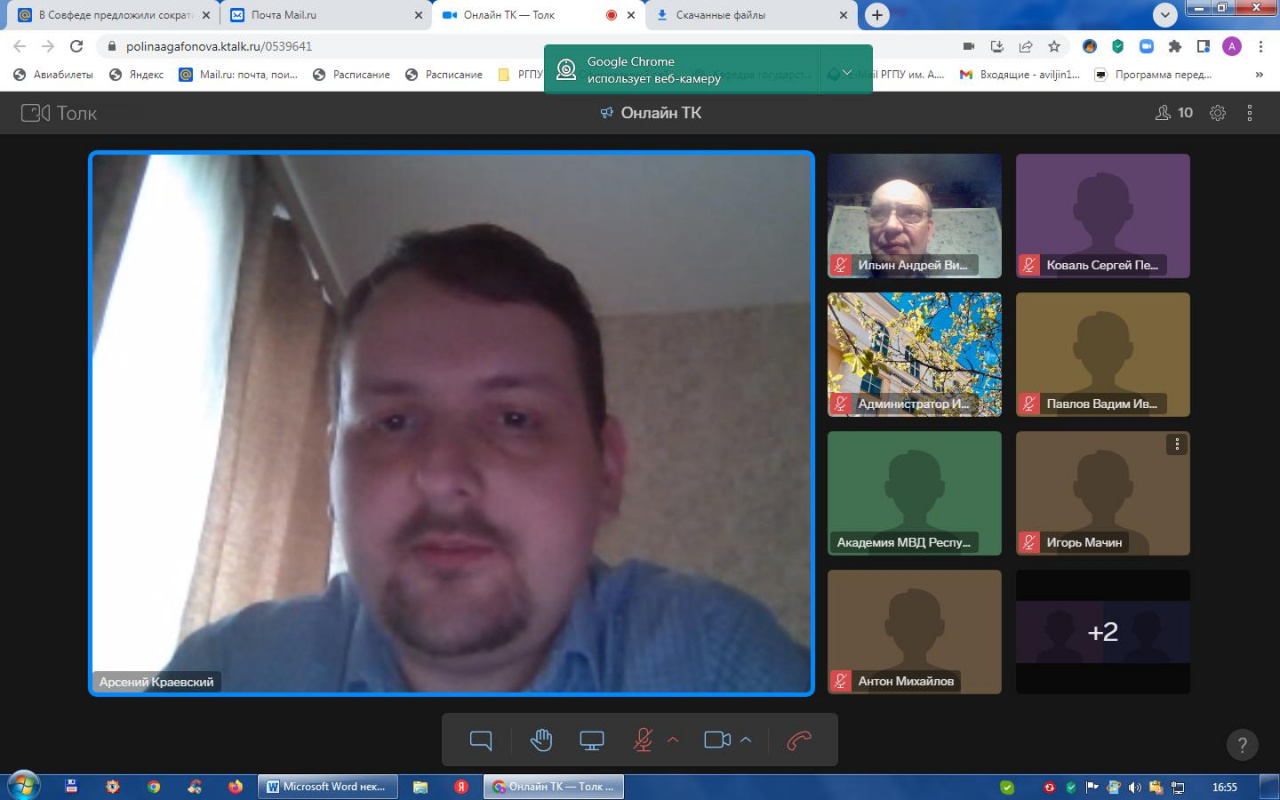
Task: Open the Авиабилеты bookmark
Action: (54, 74)
